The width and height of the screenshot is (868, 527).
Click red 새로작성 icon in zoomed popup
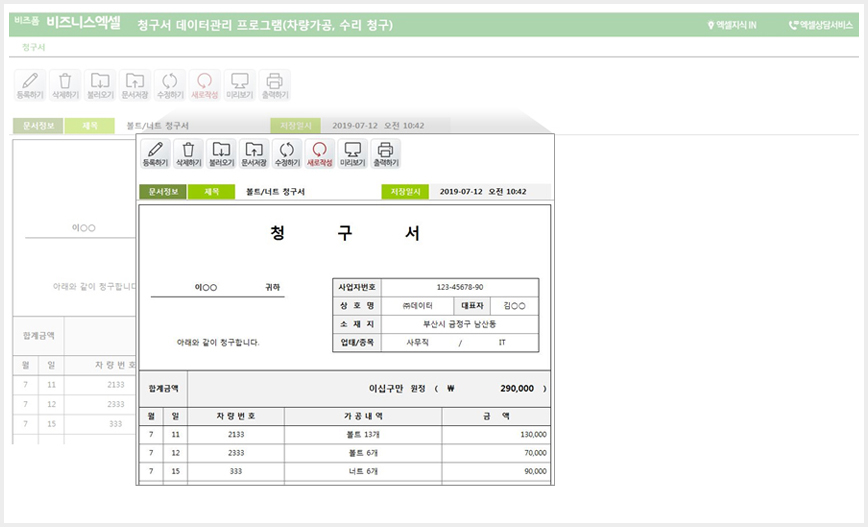point(319,153)
